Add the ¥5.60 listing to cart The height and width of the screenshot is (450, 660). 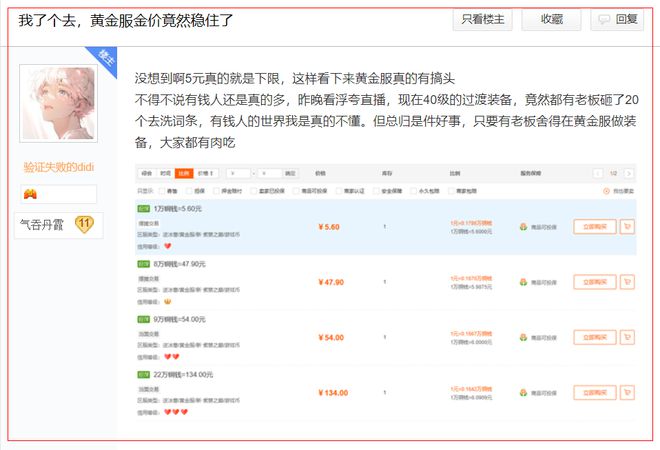[x=627, y=227]
